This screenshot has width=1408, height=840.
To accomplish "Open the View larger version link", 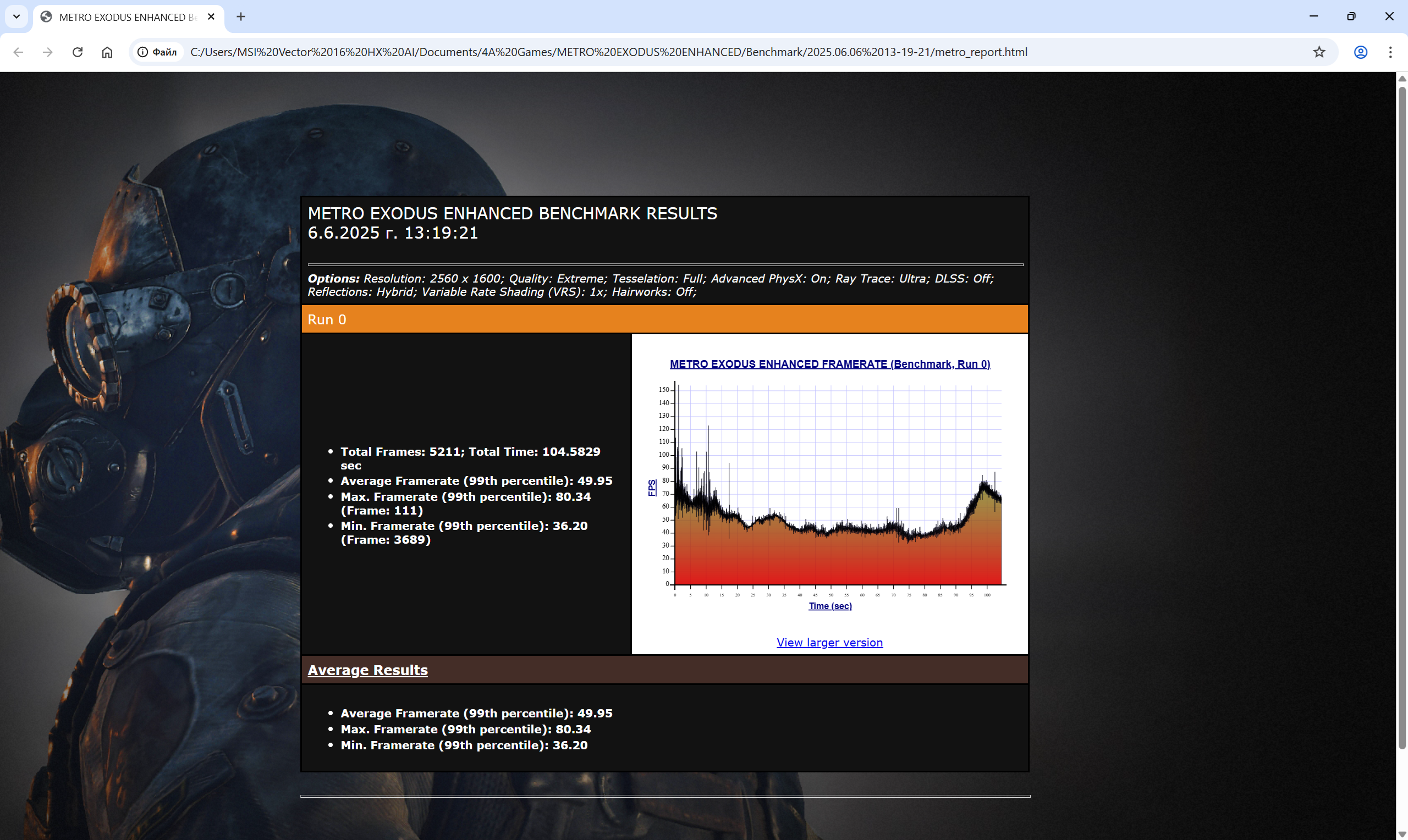I will pyautogui.click(x=829, y=643).
